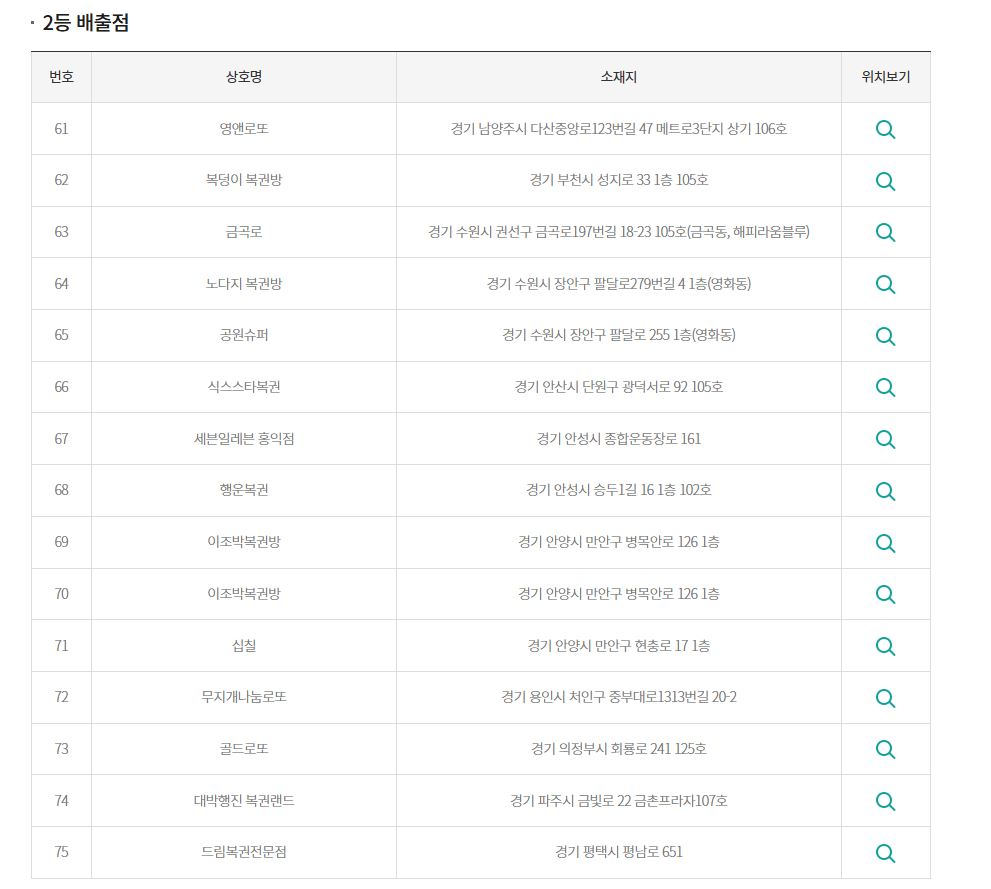Click address 경기 안성시 종합운동장로 161
Viewport: 991px width, 889px height.
click(619, 438)
